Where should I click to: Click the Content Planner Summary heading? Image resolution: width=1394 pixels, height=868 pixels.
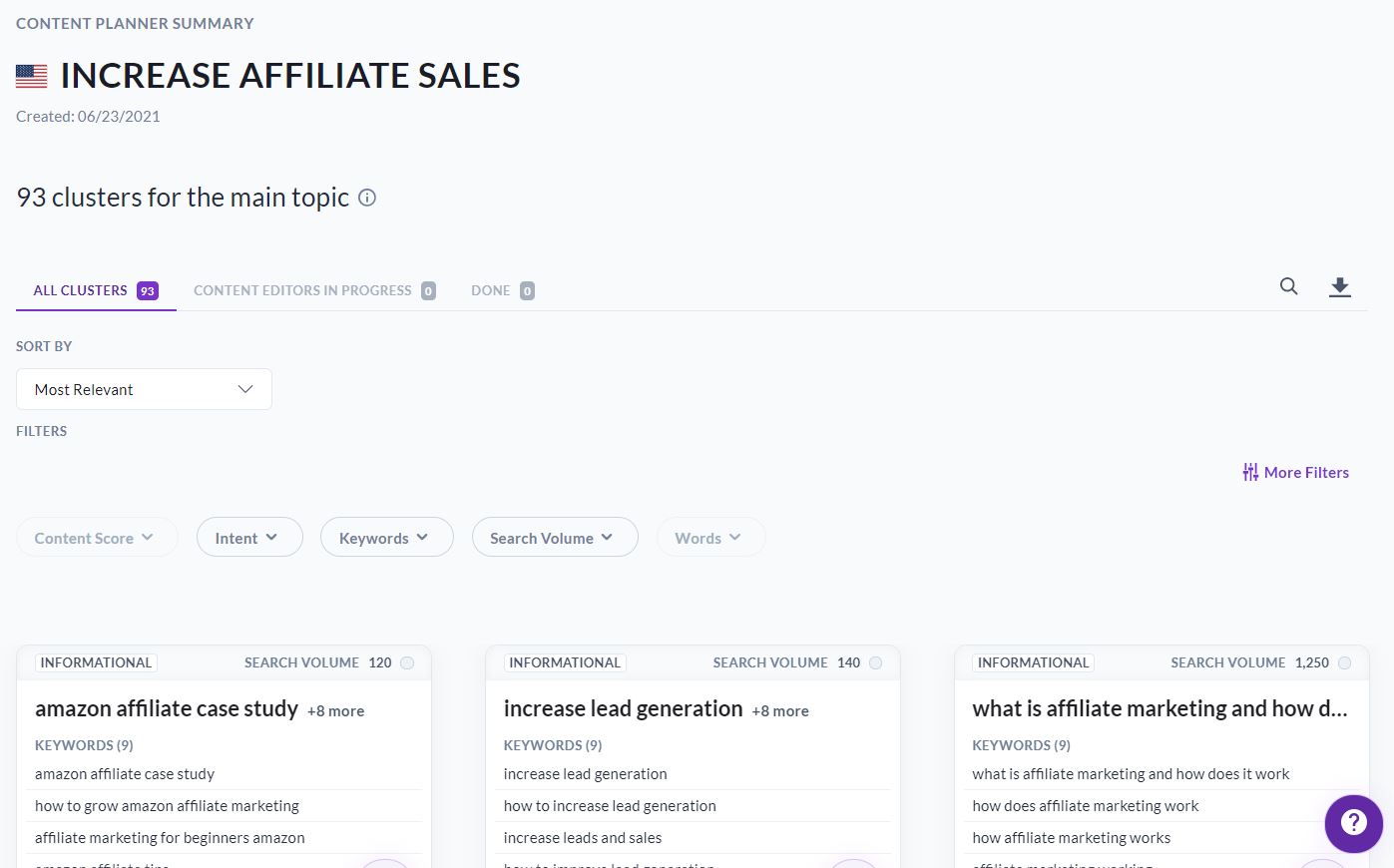coord(135,23)
